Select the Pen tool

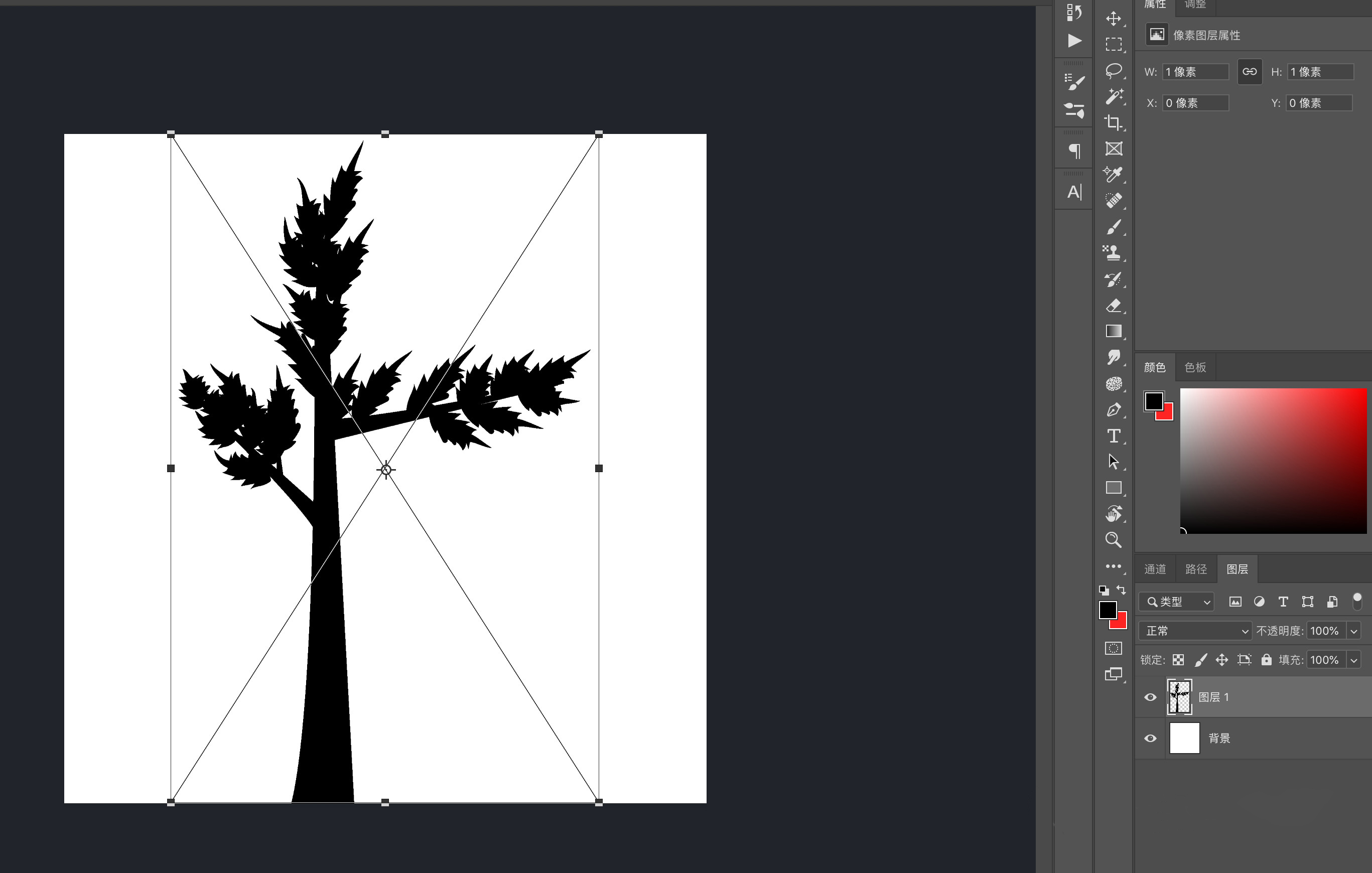point(1114,409)
